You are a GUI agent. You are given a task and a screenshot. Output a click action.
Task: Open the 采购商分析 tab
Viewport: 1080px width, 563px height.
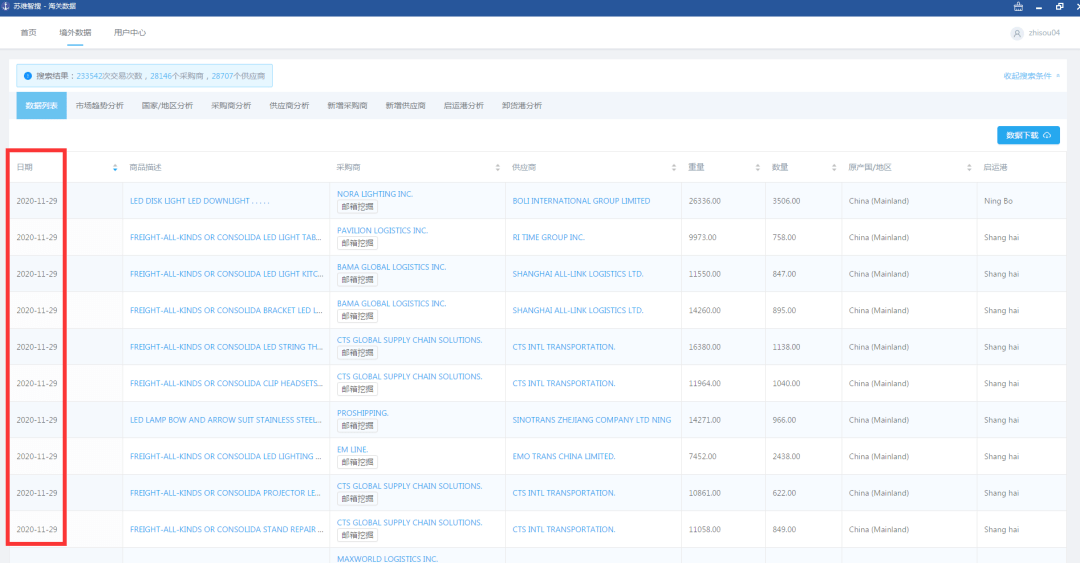tap(231, 105)
